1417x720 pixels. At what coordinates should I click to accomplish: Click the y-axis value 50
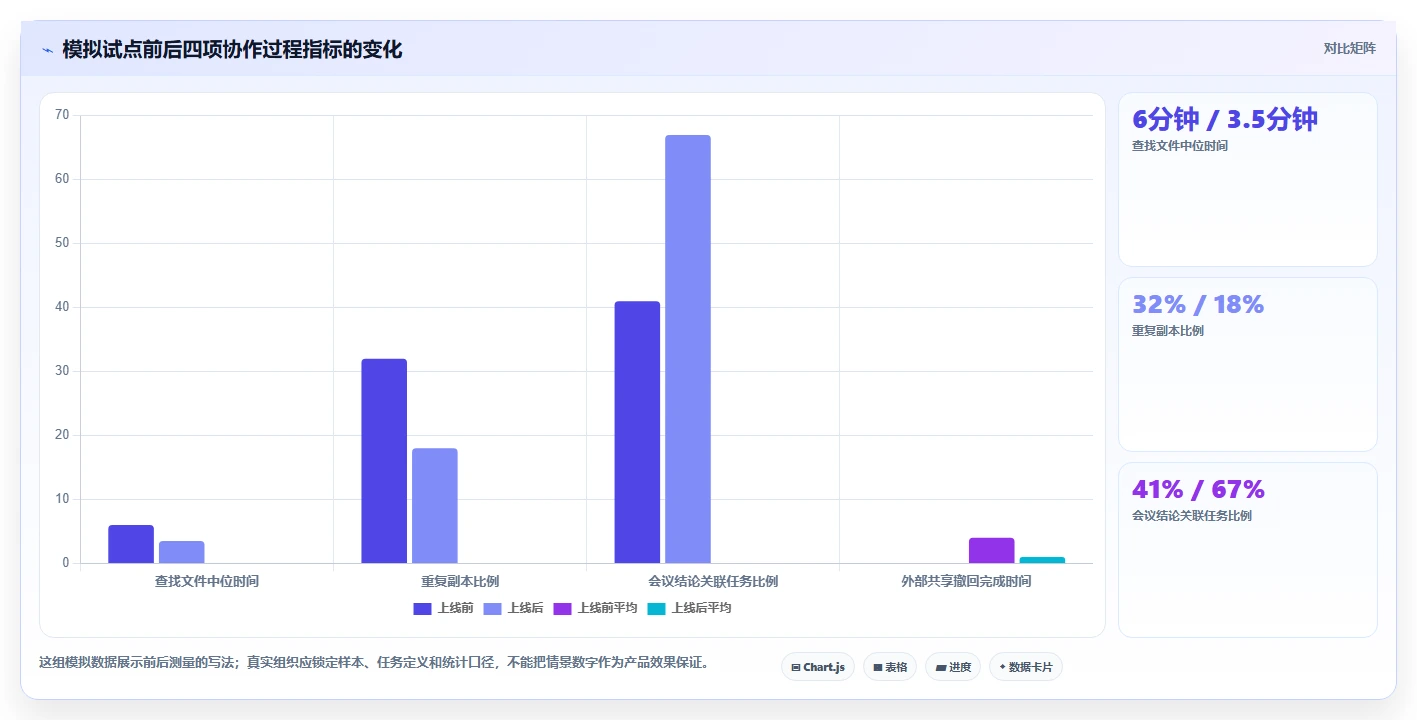tap(62, 243)
